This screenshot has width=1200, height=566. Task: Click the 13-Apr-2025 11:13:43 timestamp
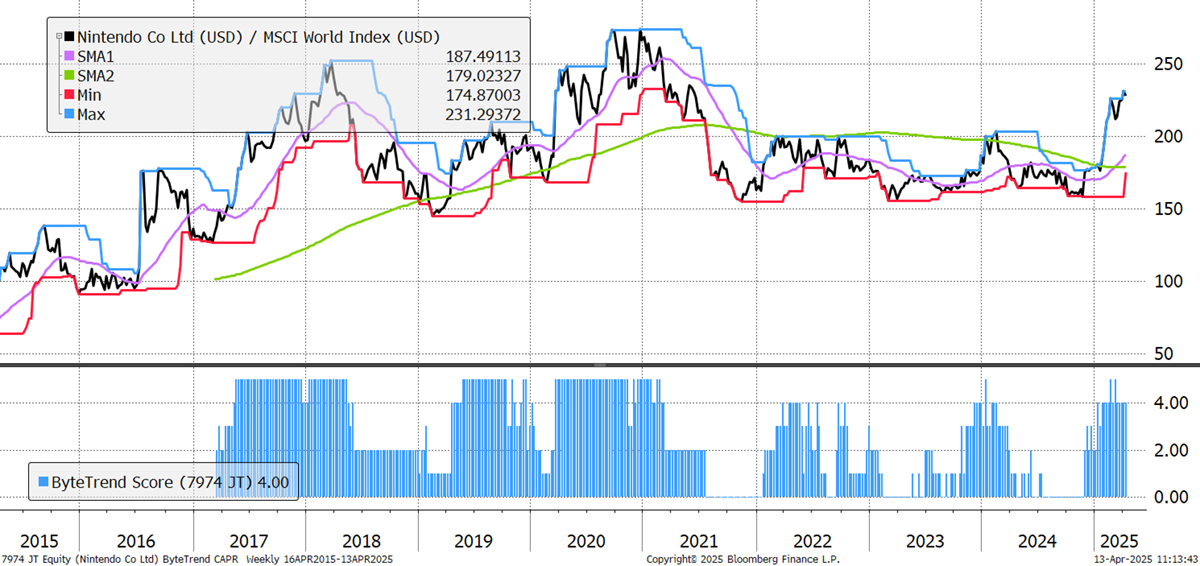(1148, 560)
